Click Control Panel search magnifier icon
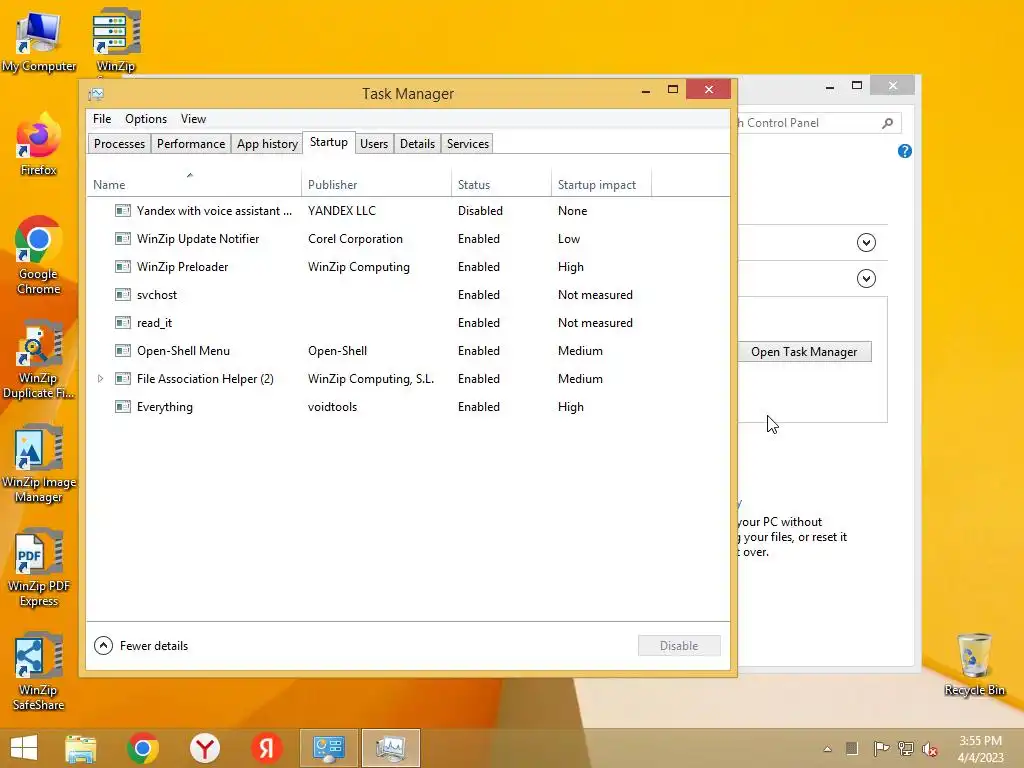1024x768 pixels. point(888,123)
